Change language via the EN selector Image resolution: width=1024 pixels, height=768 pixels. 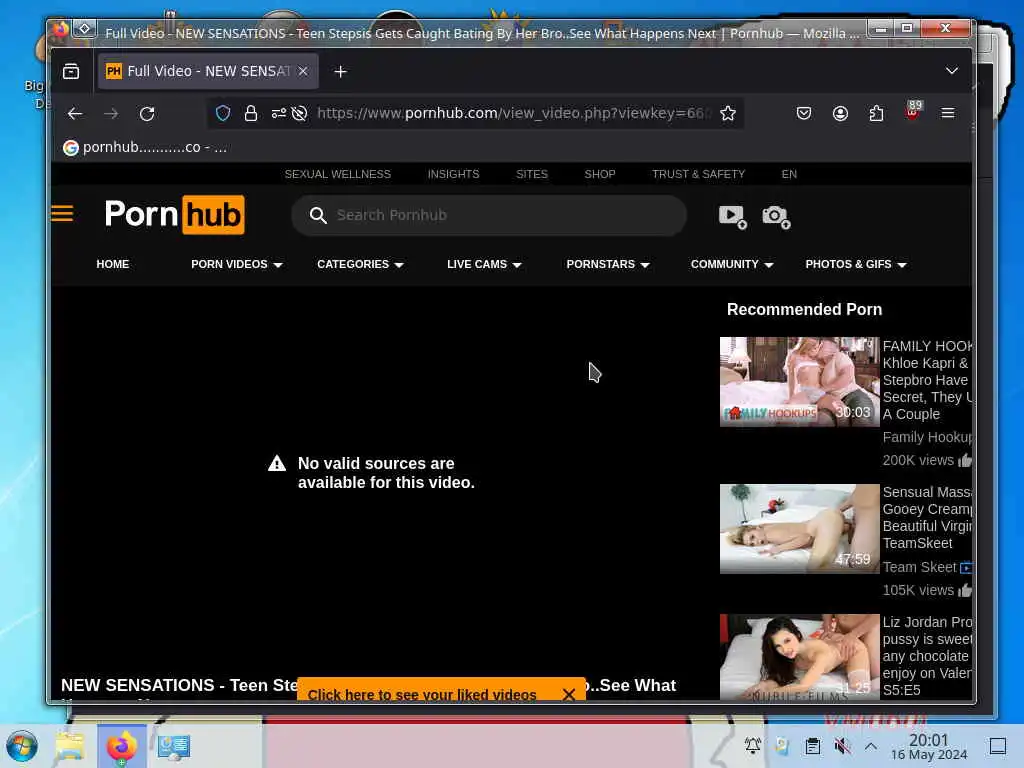coord(789,174)
